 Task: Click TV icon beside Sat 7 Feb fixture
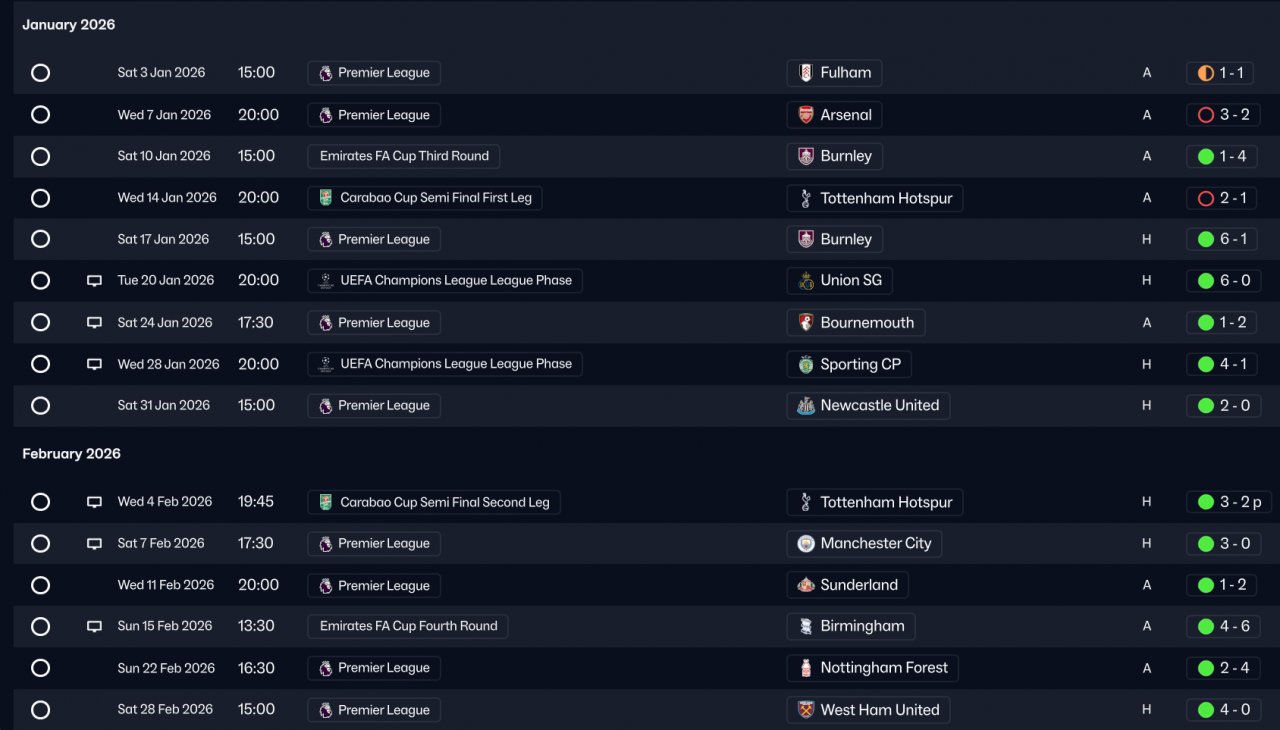(94, 544)
